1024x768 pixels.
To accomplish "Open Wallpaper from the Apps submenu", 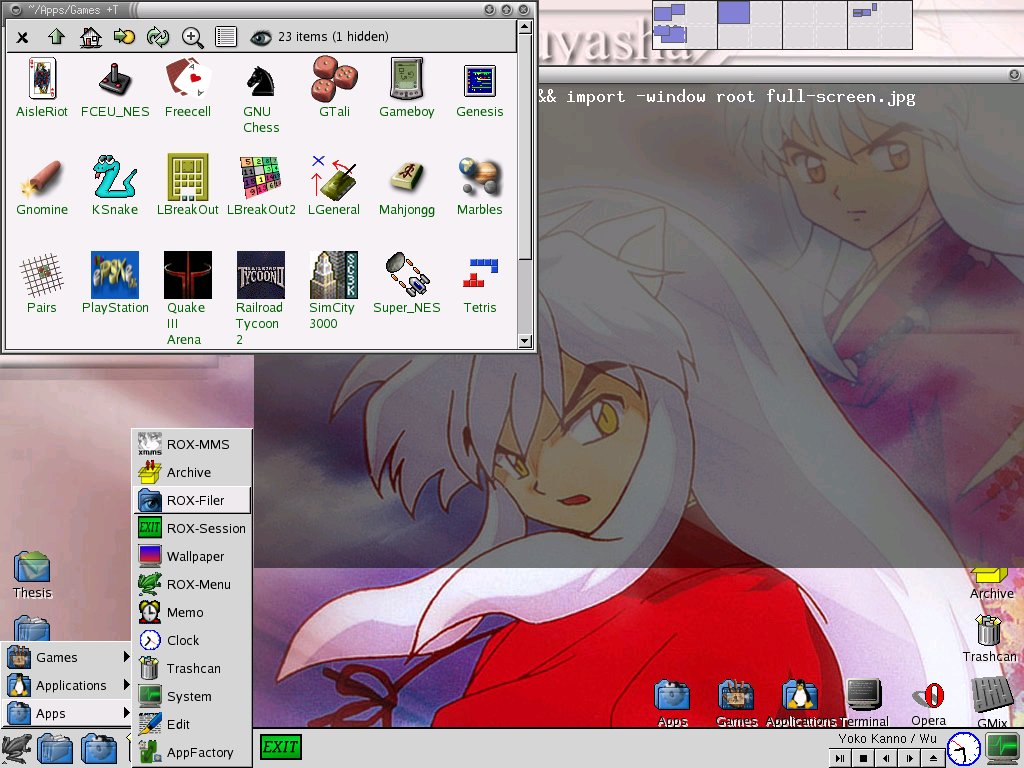I will [x=192, y=556].
